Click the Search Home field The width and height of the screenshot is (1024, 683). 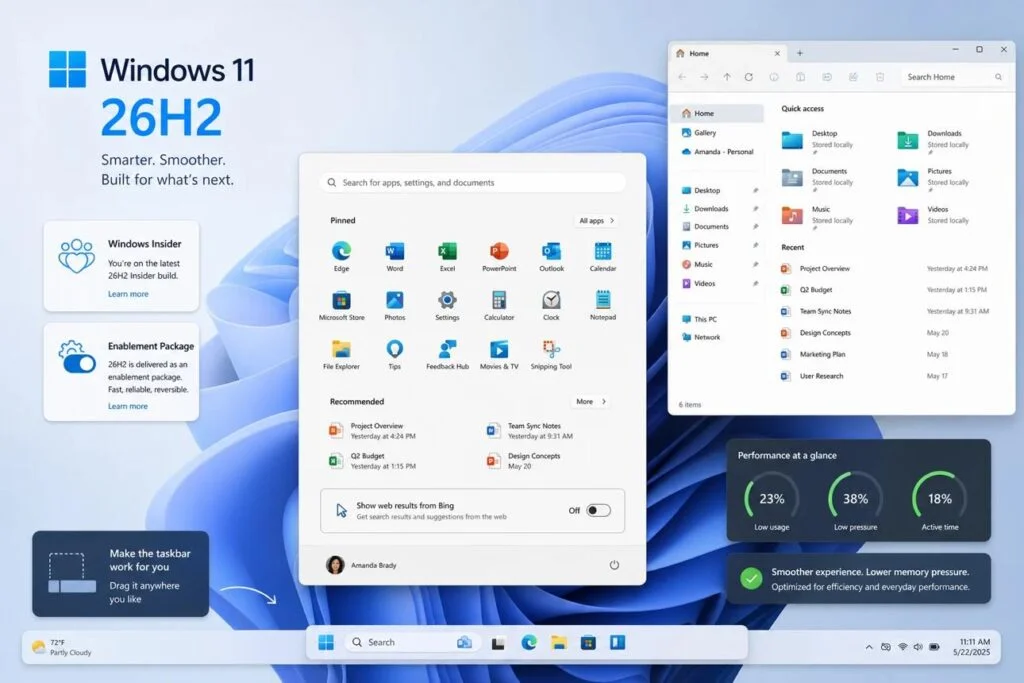coord(953,77)
